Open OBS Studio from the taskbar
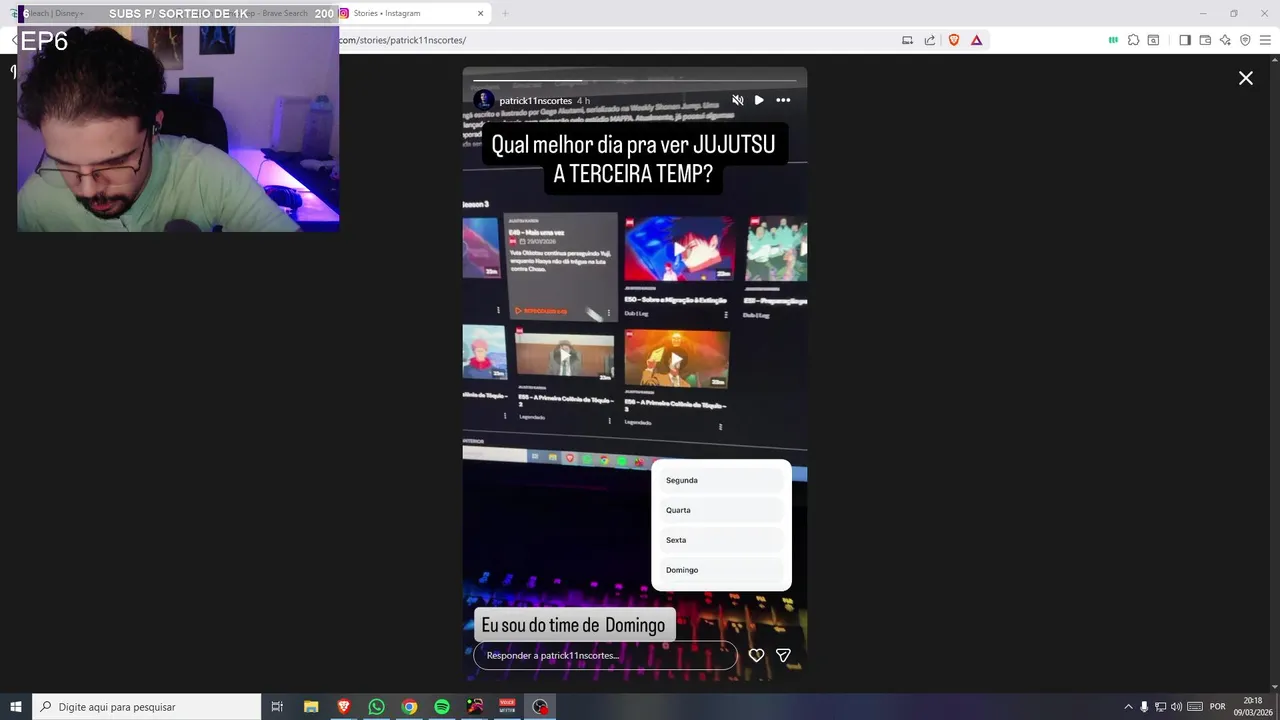 pyautogui.click(x=541, y=707)
